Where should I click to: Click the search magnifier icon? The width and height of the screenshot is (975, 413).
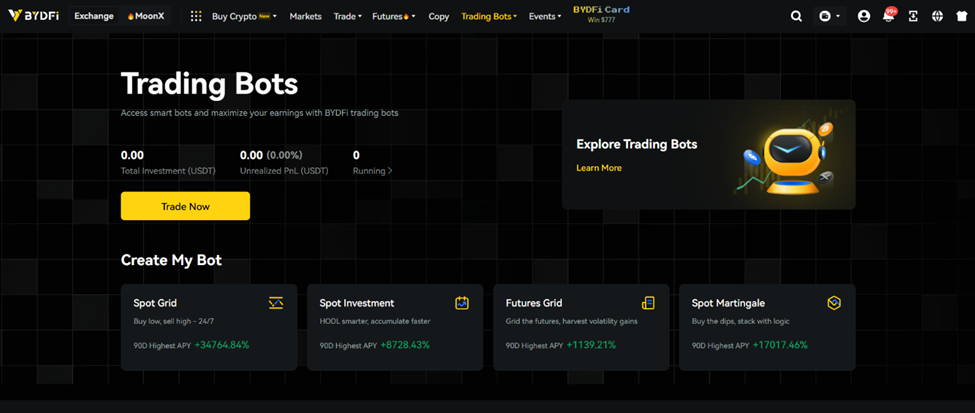point(796,16)
